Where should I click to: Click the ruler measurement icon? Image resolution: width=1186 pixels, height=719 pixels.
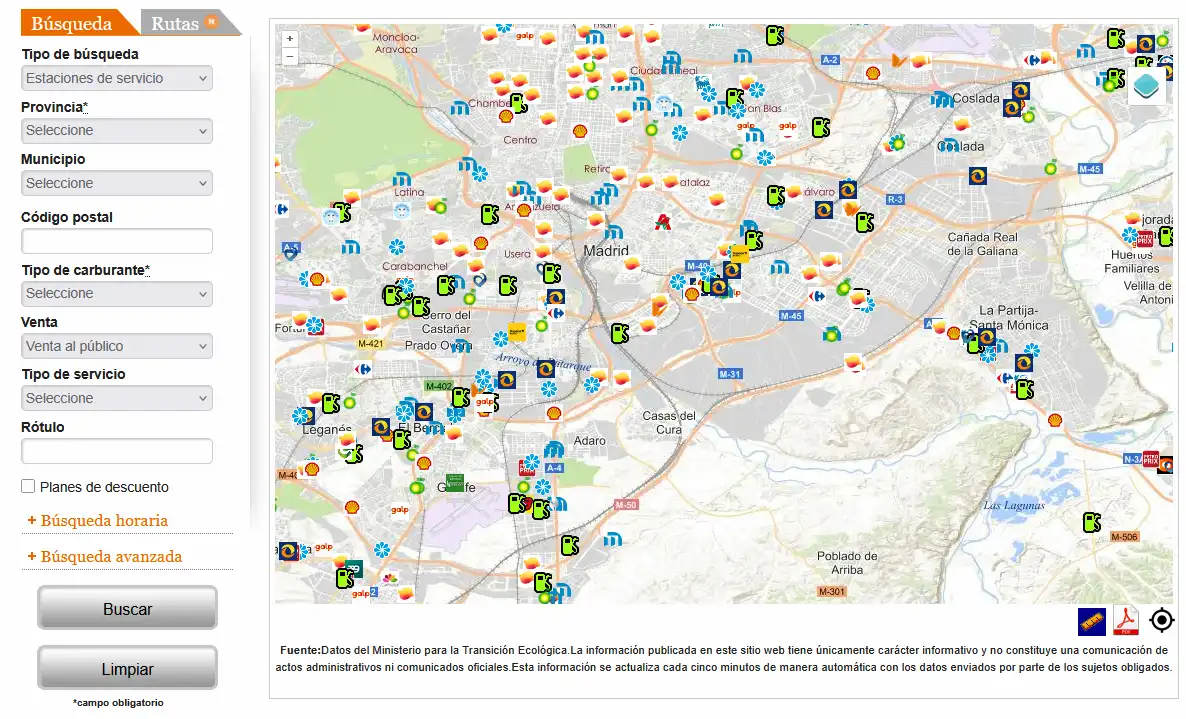pyautogui.click(x=1092, y=620)
